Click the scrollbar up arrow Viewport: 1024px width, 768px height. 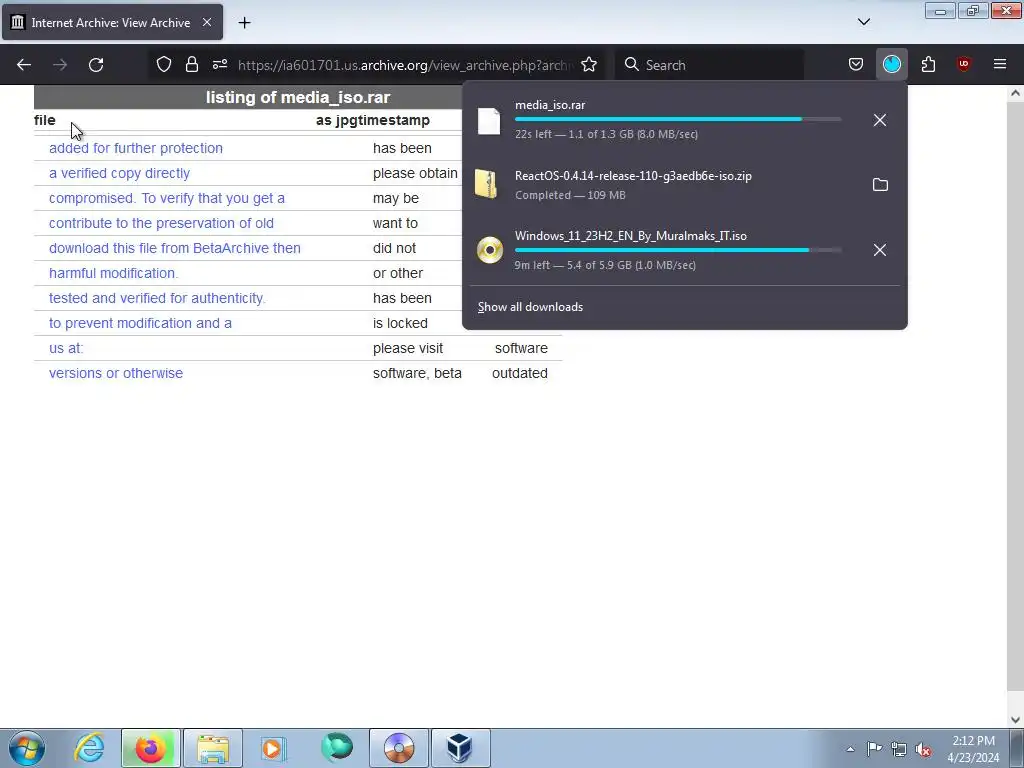point(1015,93)
